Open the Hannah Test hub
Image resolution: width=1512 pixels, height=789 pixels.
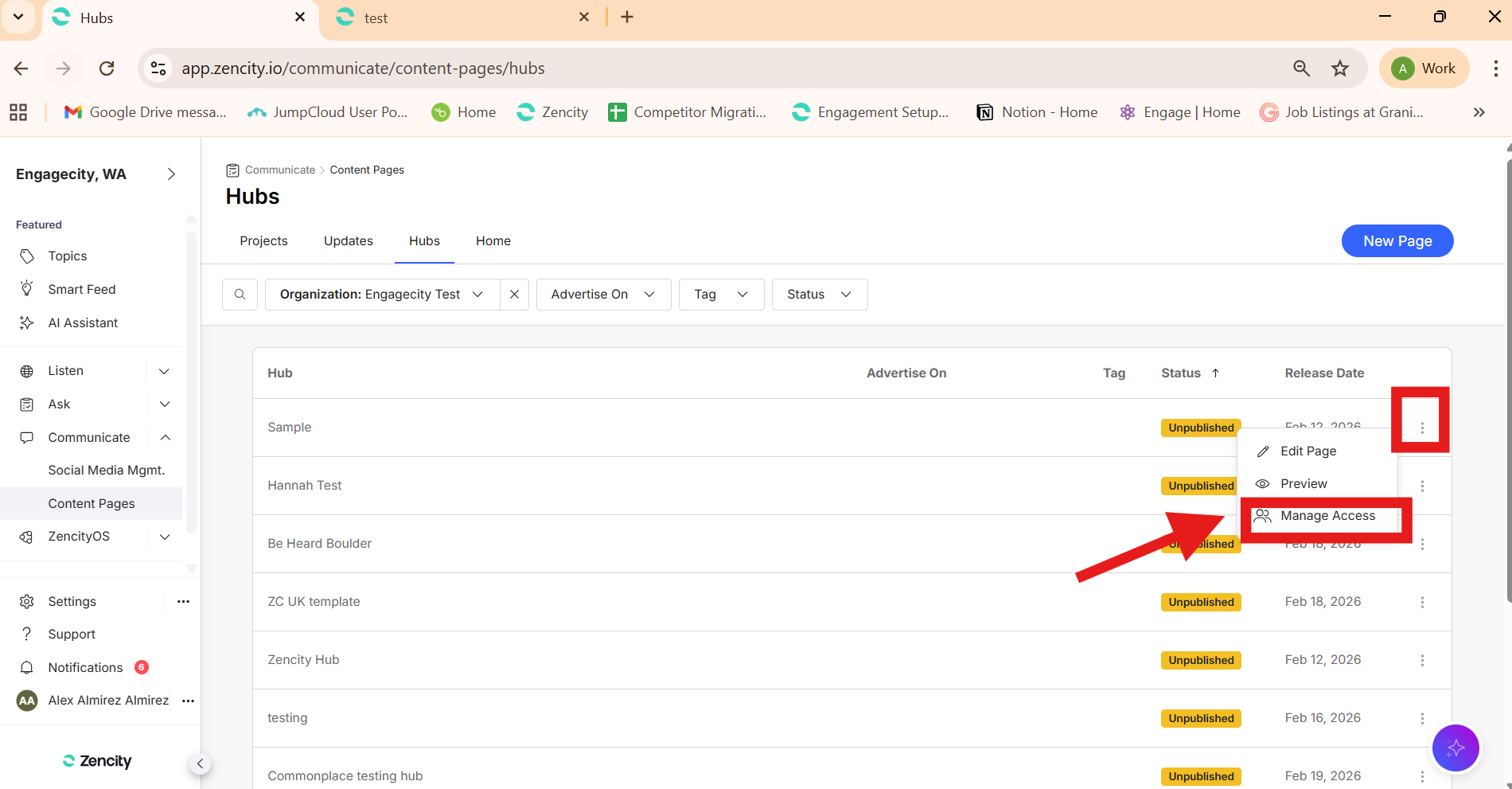click(x=304, y=485)
